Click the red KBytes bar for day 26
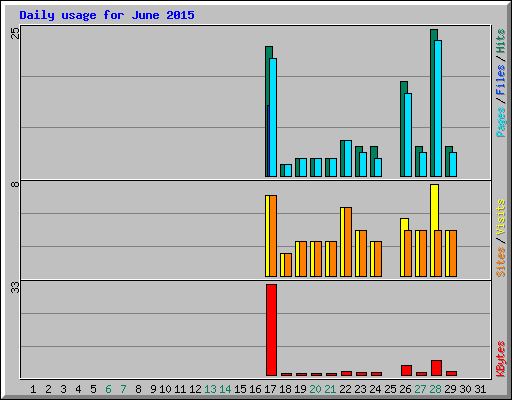The width and height of the screenshot is (512, 400). (406, 371)
